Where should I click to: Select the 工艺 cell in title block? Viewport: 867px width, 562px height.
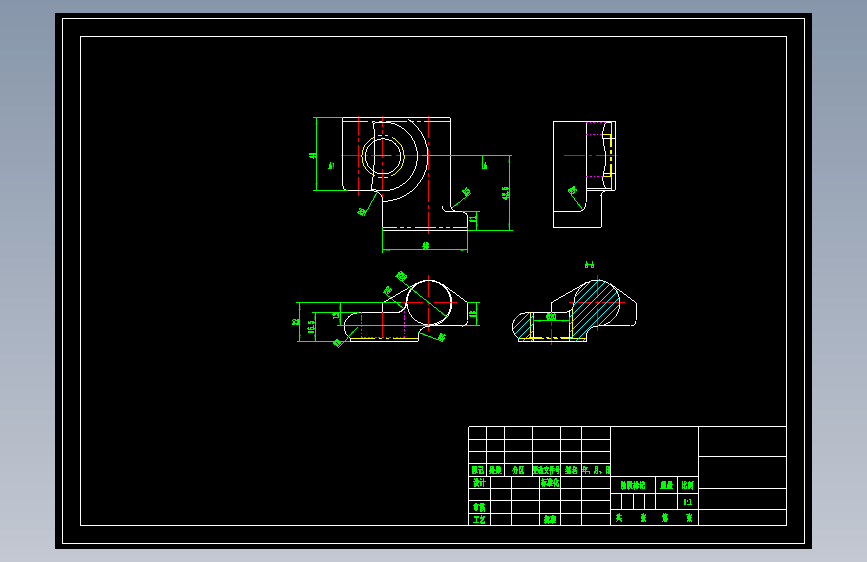coord(479,520)
